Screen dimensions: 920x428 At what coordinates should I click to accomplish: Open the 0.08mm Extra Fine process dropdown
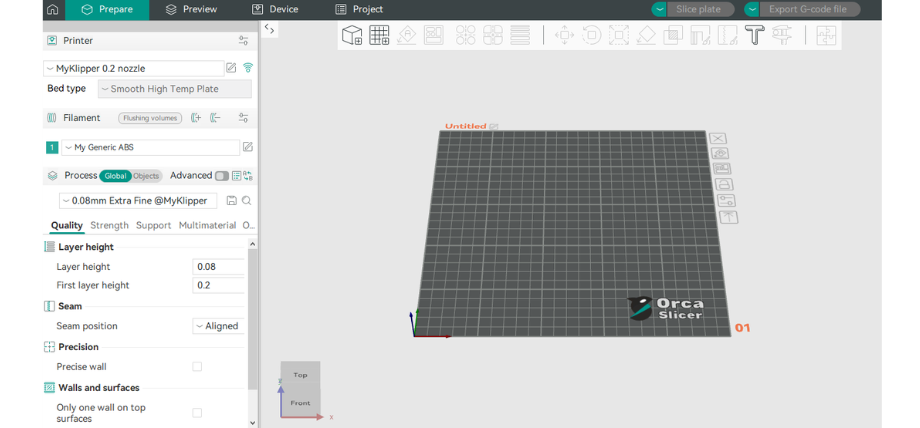tap(138, 201)
